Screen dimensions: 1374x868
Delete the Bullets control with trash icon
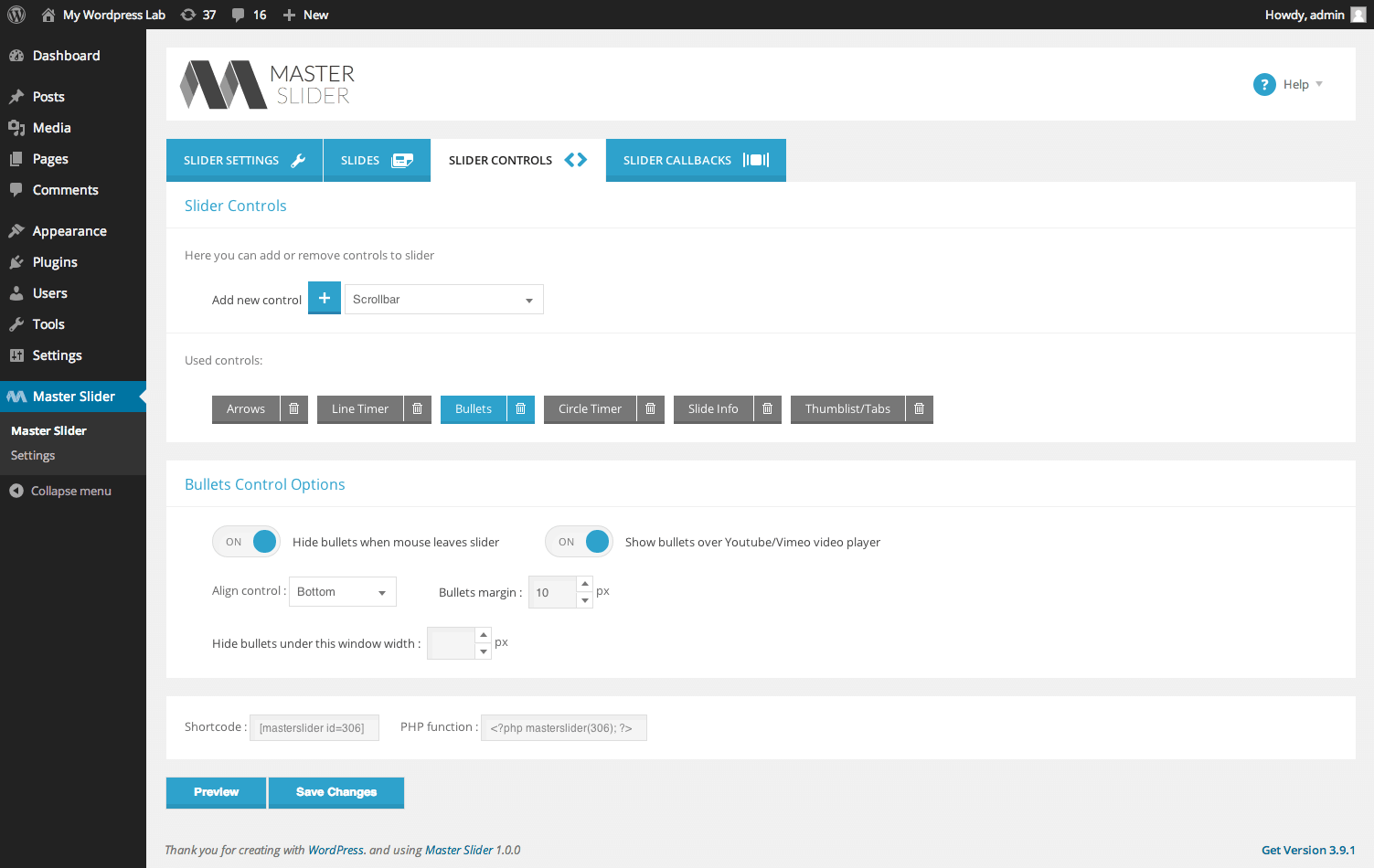[x=521, y=409]
